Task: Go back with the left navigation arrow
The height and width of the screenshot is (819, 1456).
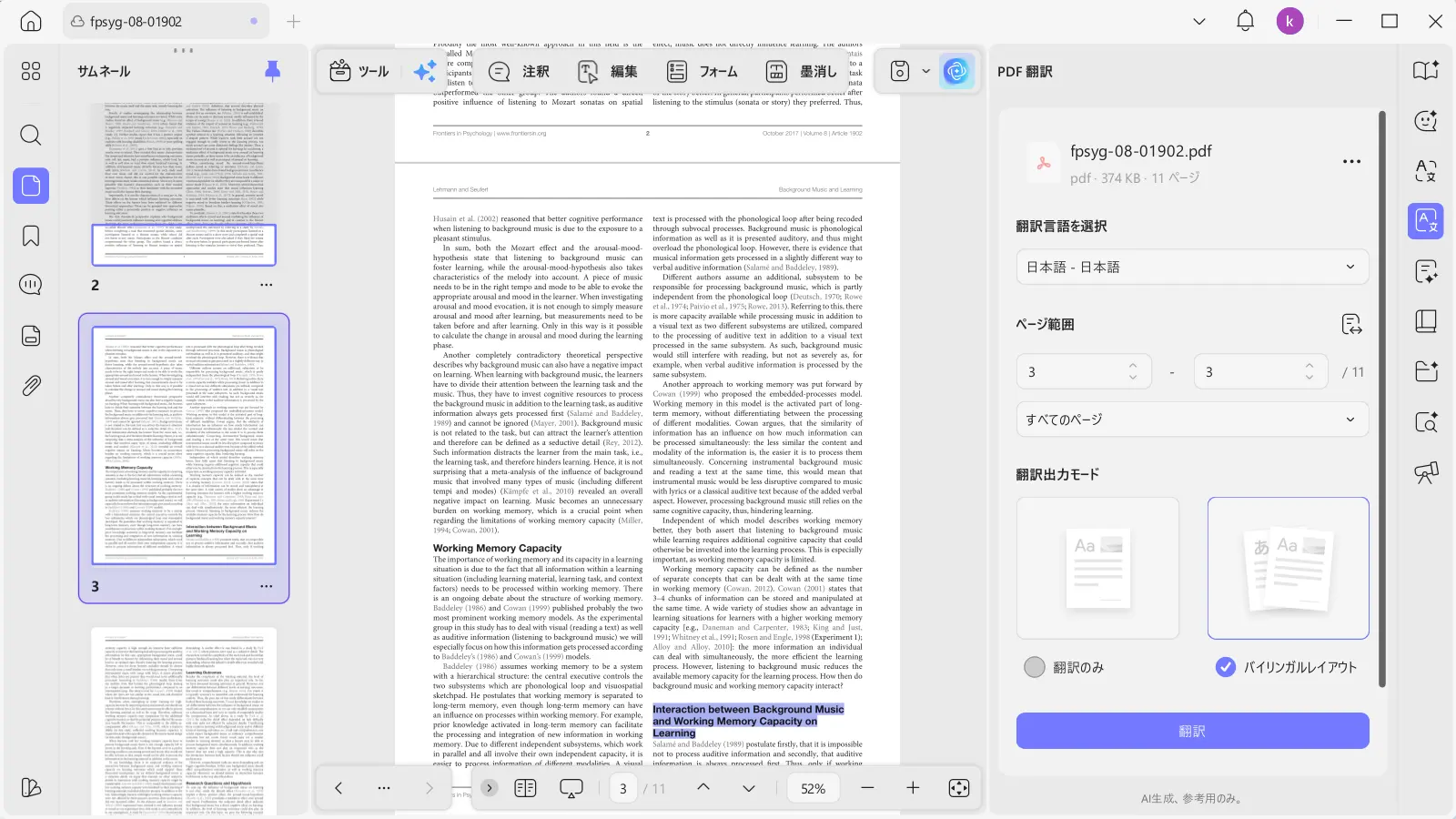Action: tap(338, 788)
